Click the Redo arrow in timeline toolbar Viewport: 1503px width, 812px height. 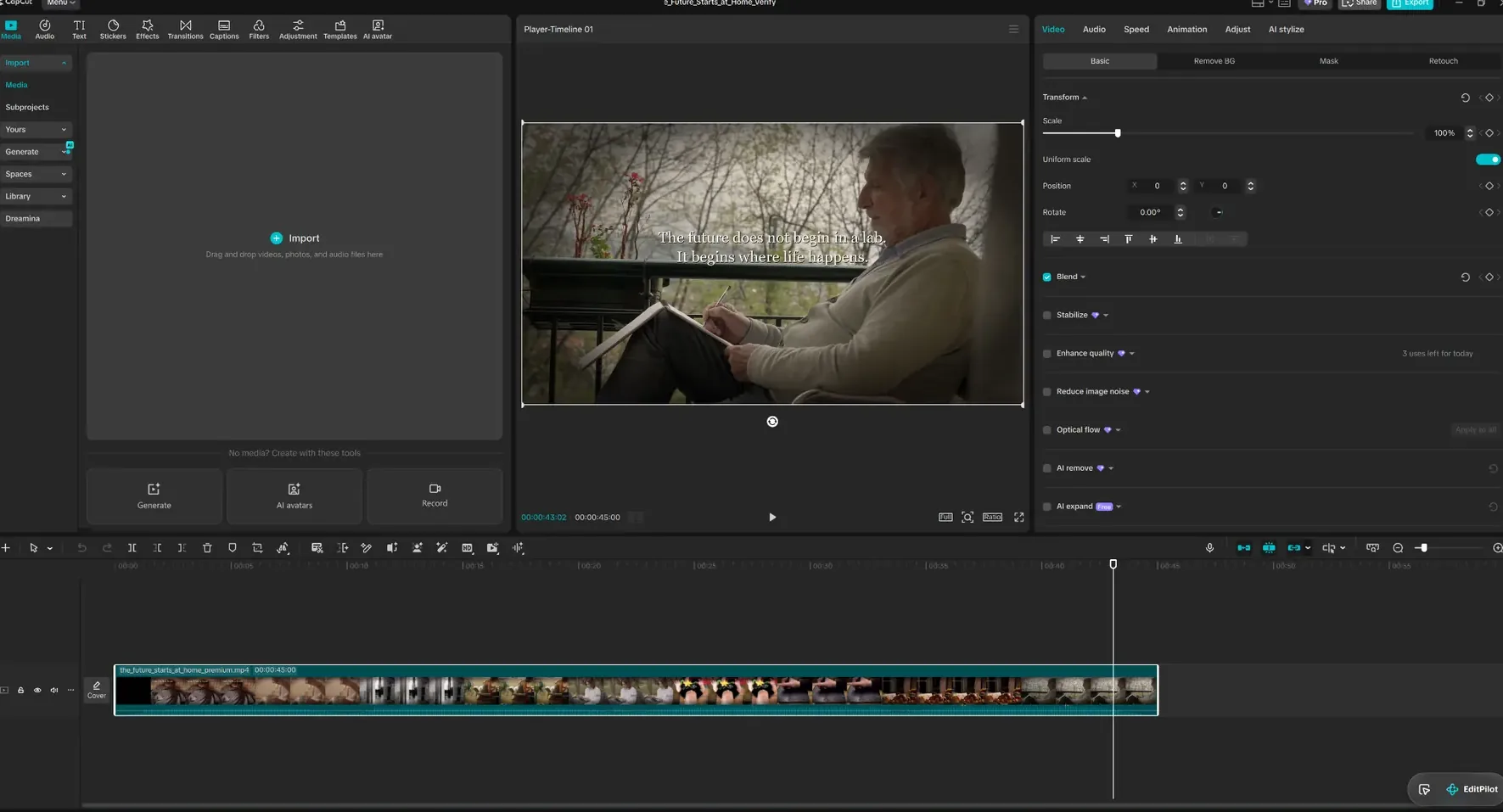click(x=107, y=548)
